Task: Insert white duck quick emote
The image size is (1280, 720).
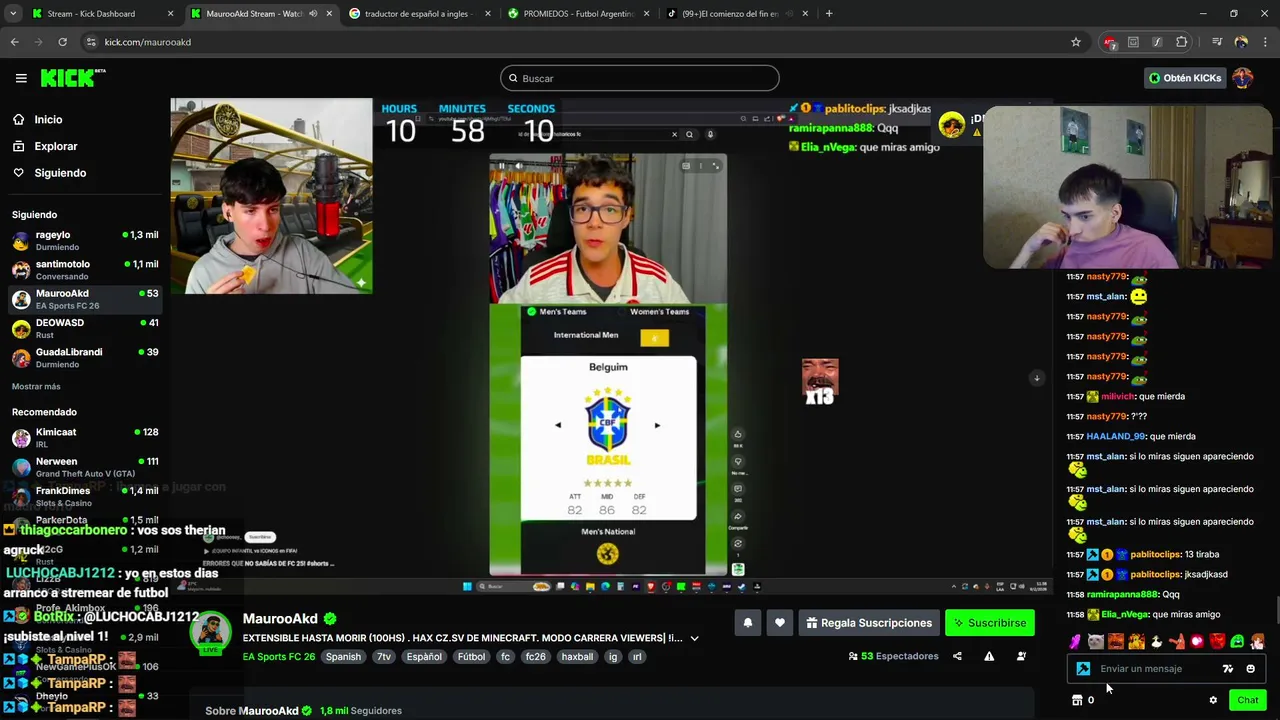Action: (1156, 642)
